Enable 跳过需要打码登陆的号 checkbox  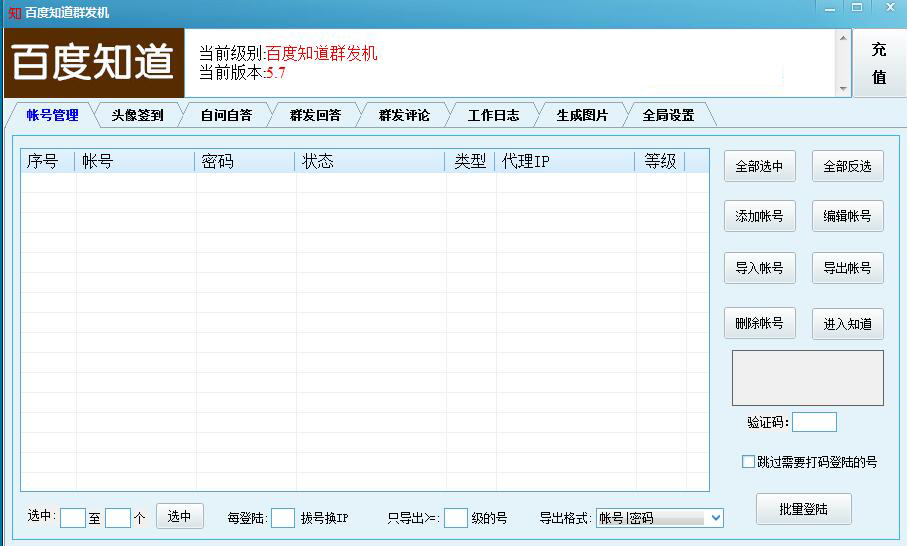(749, 462)
